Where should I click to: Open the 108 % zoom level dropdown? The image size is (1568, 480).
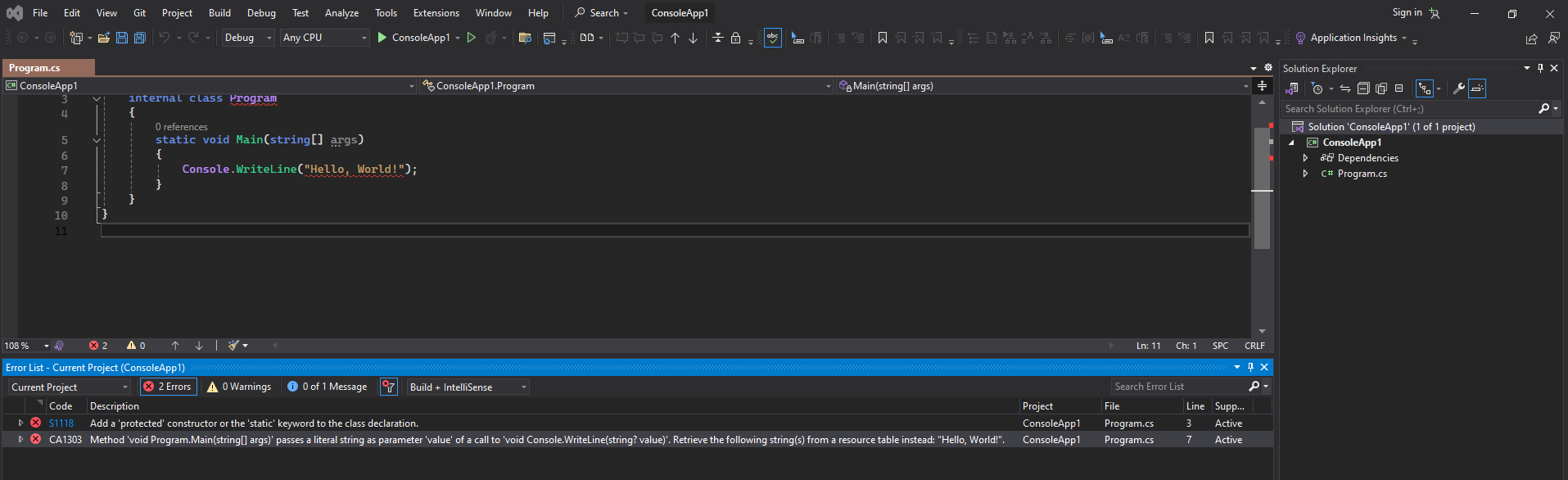pyautogui.click(x=27, y=346)
